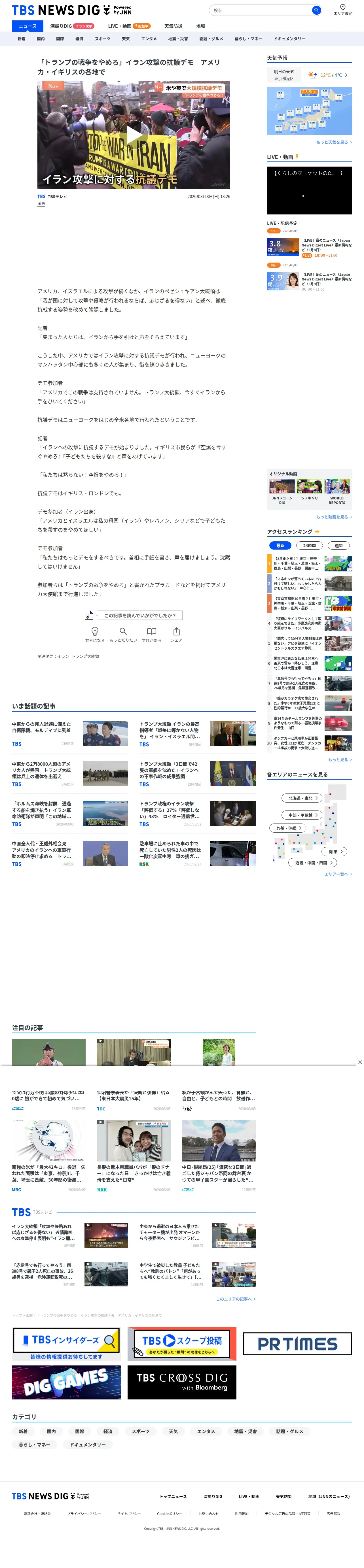Select 北海道・東北 area
Screen dimensions: 364x1568
[x=301, y=798]
